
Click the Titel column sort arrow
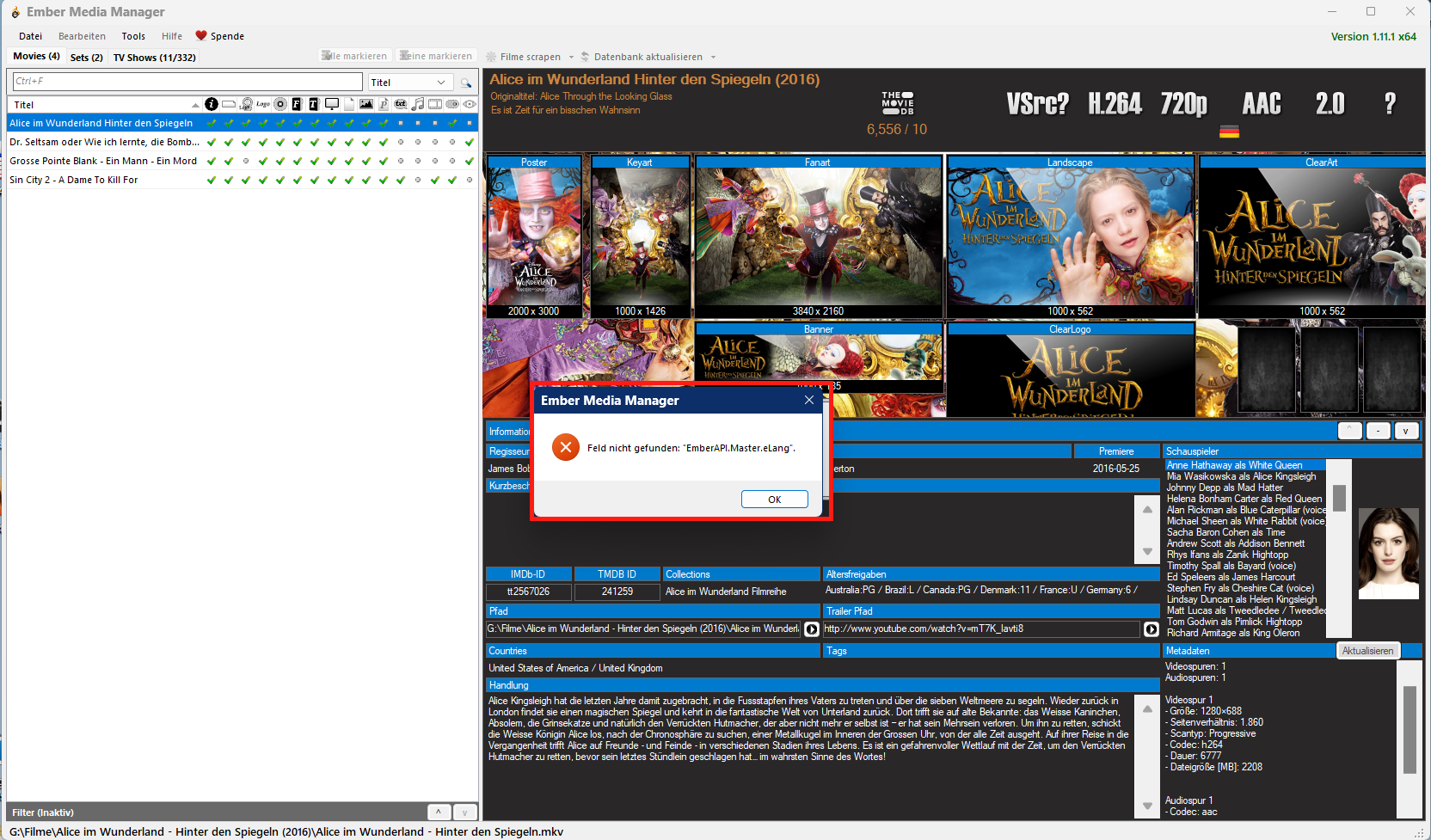195,105
